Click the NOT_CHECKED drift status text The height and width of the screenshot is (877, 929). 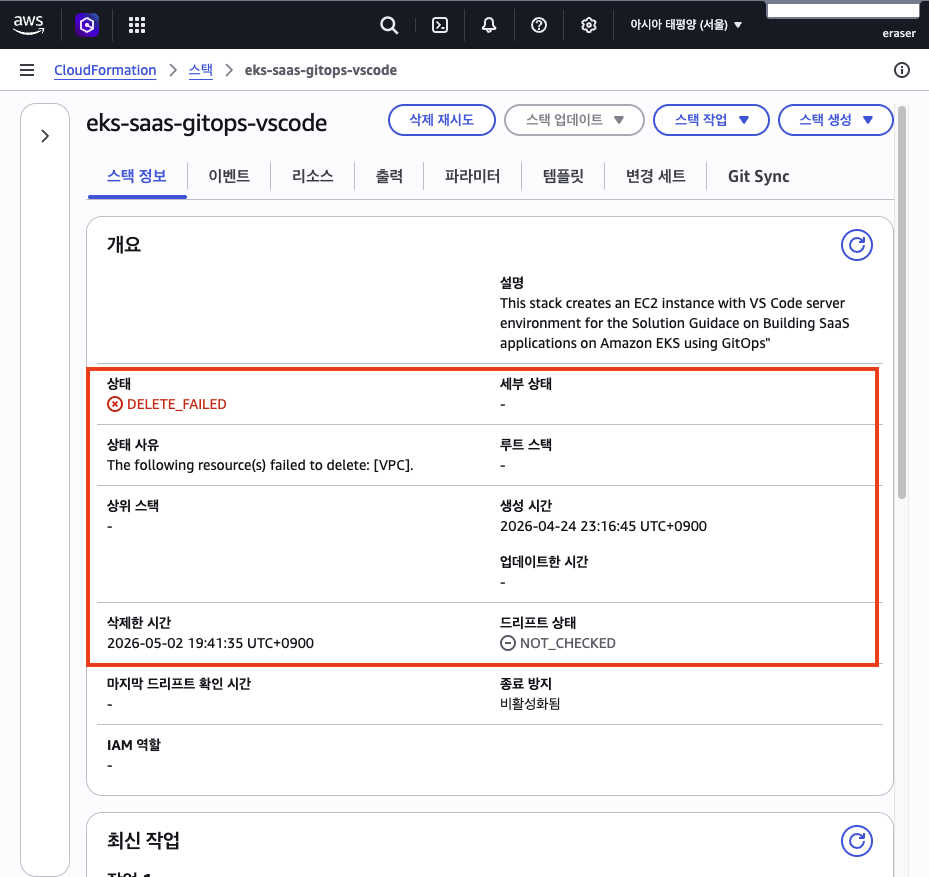tap(568, 643)
